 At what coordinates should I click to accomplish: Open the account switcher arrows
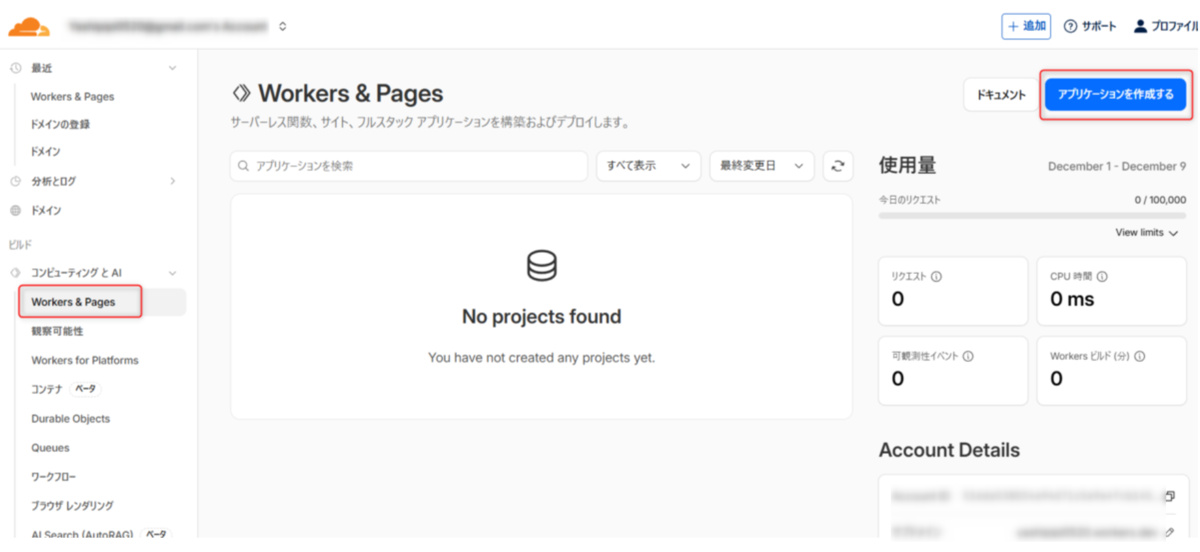click(x=283, y=27)
